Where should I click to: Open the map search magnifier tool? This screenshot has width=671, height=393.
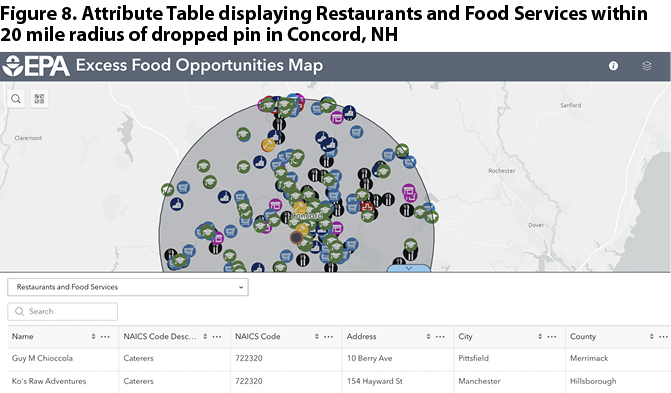pos(16,99)
